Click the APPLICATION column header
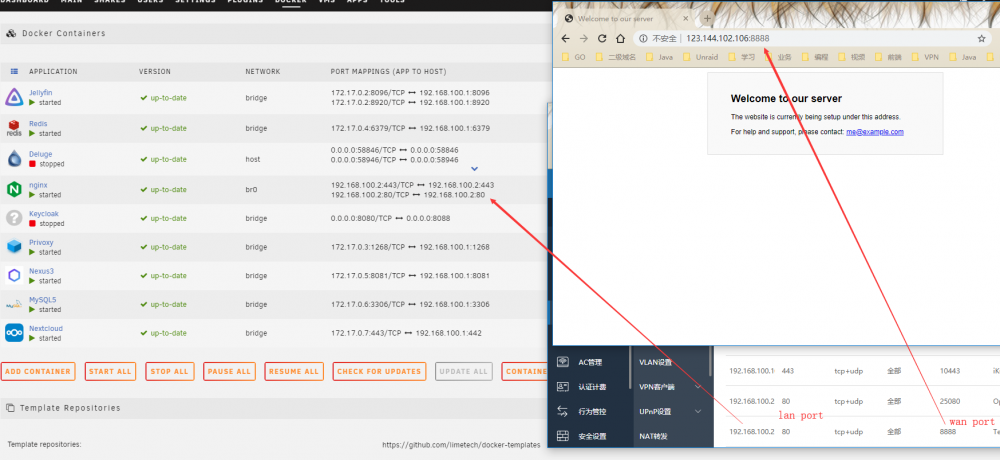Screen dimensions: 1000x460 (53, 71)
